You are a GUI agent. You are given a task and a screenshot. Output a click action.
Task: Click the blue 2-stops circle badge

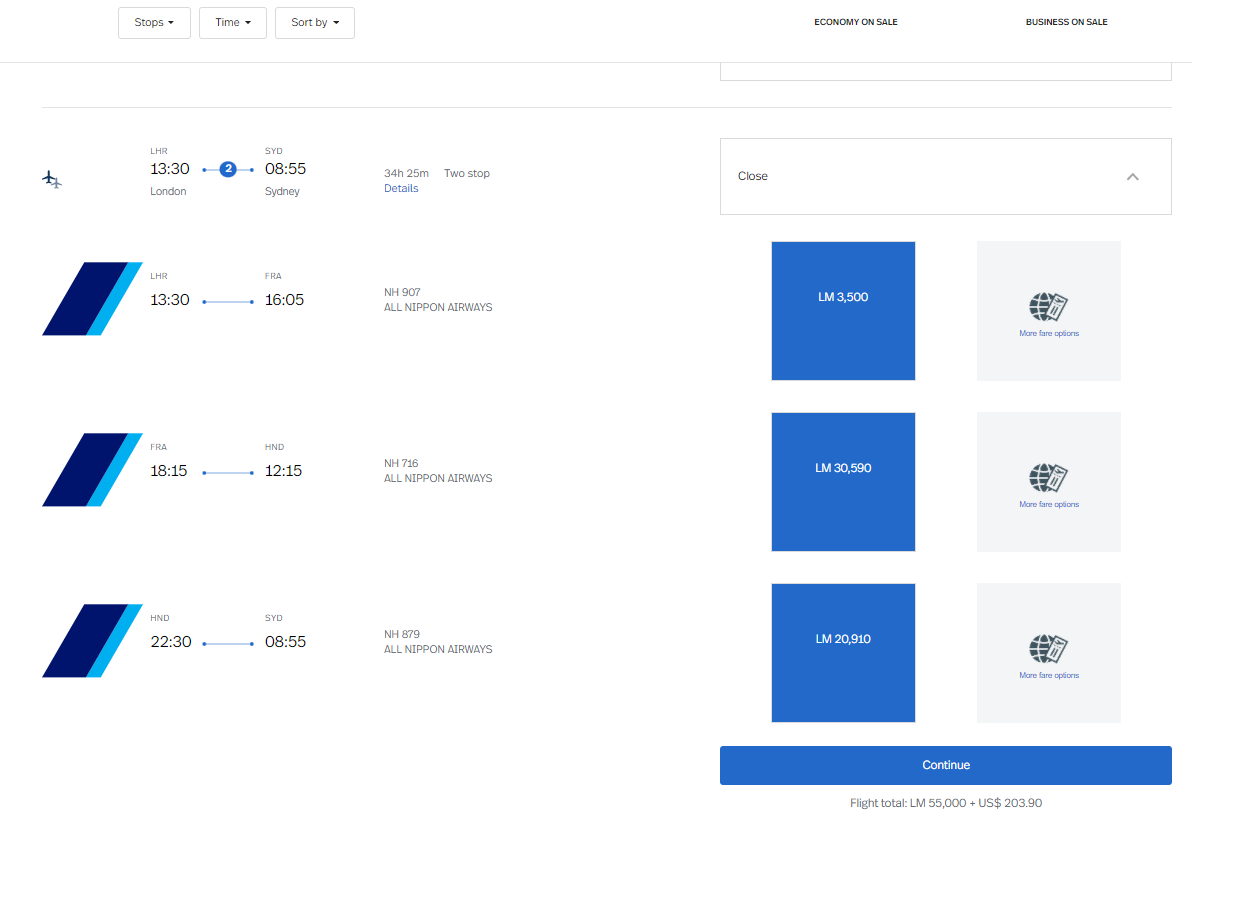tap(228, 169)
